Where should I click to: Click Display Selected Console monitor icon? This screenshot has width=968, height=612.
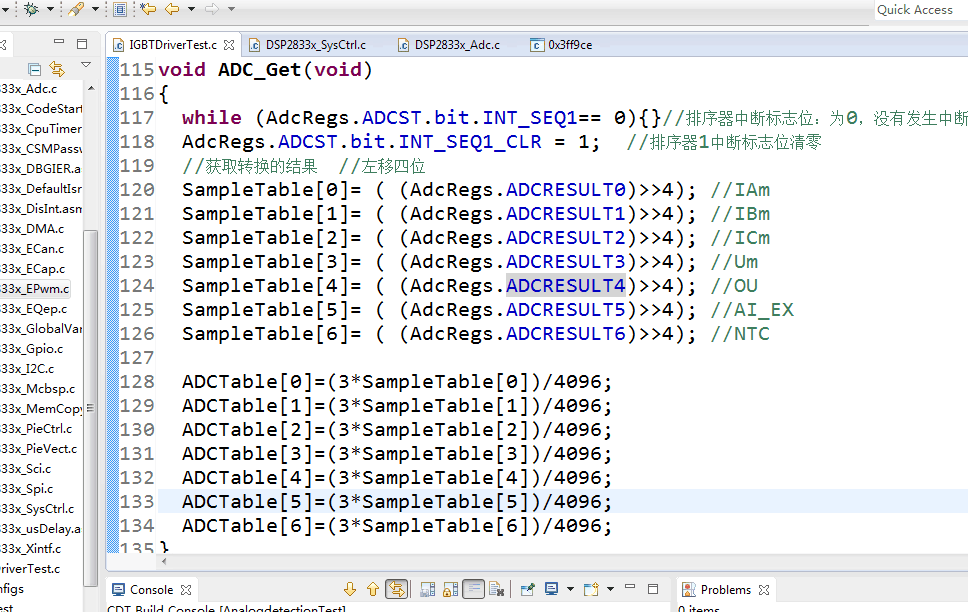[551, 589]
